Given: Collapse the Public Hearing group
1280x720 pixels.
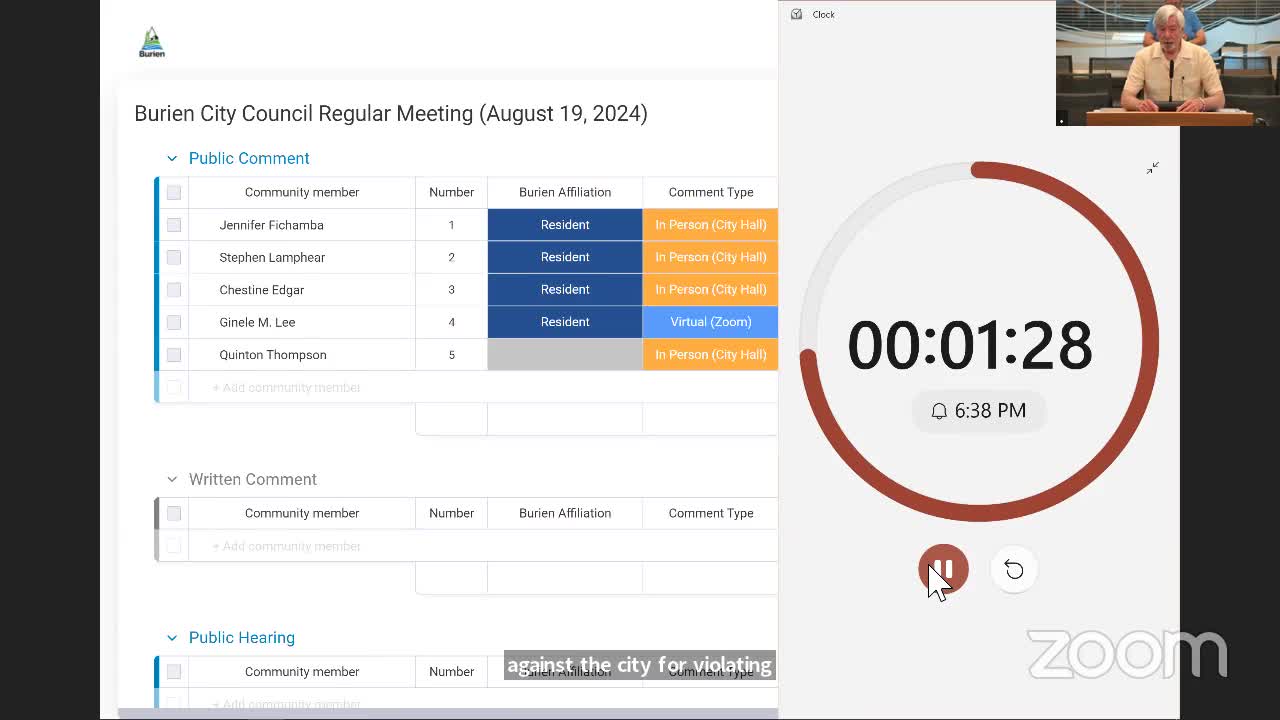Looking at the screenshot, I should 172,637.
